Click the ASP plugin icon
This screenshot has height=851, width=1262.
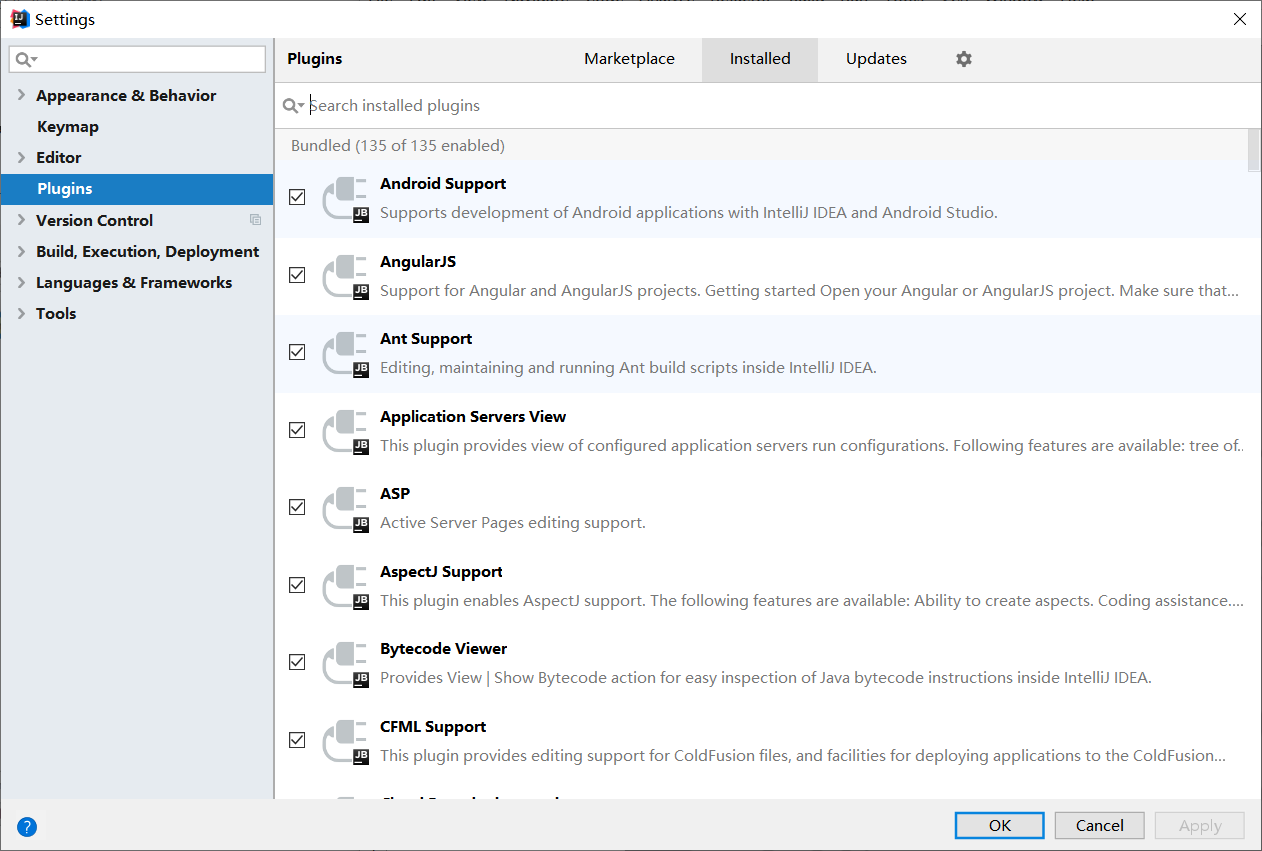[346, 508]
